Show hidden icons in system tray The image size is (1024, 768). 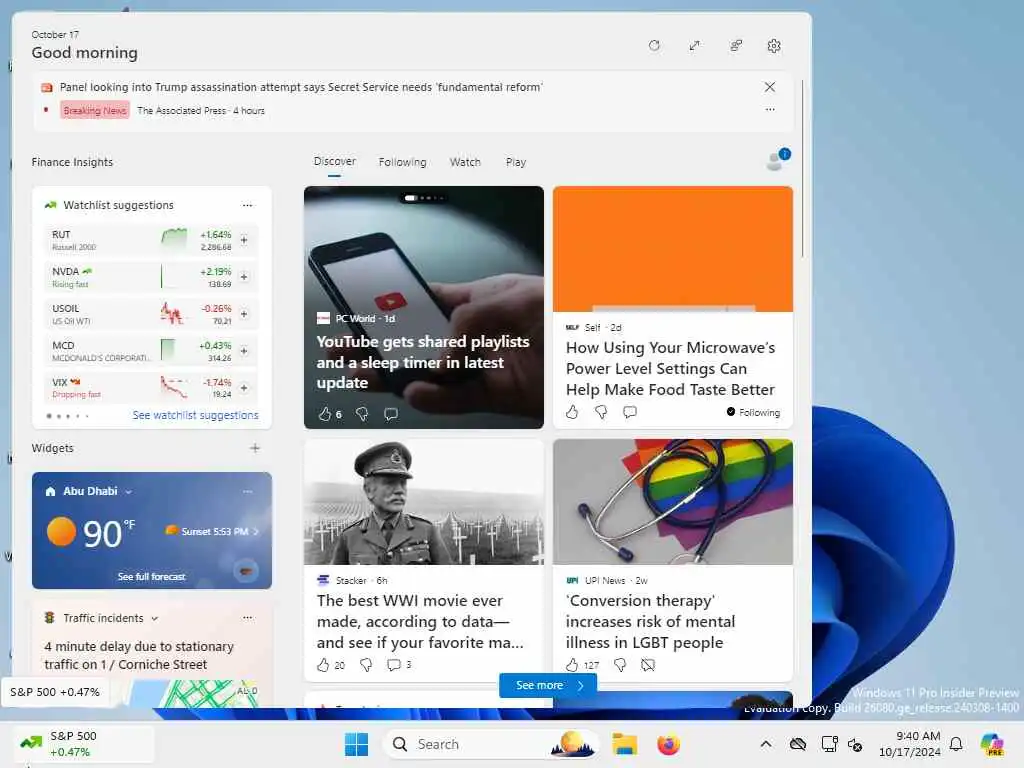766,744
